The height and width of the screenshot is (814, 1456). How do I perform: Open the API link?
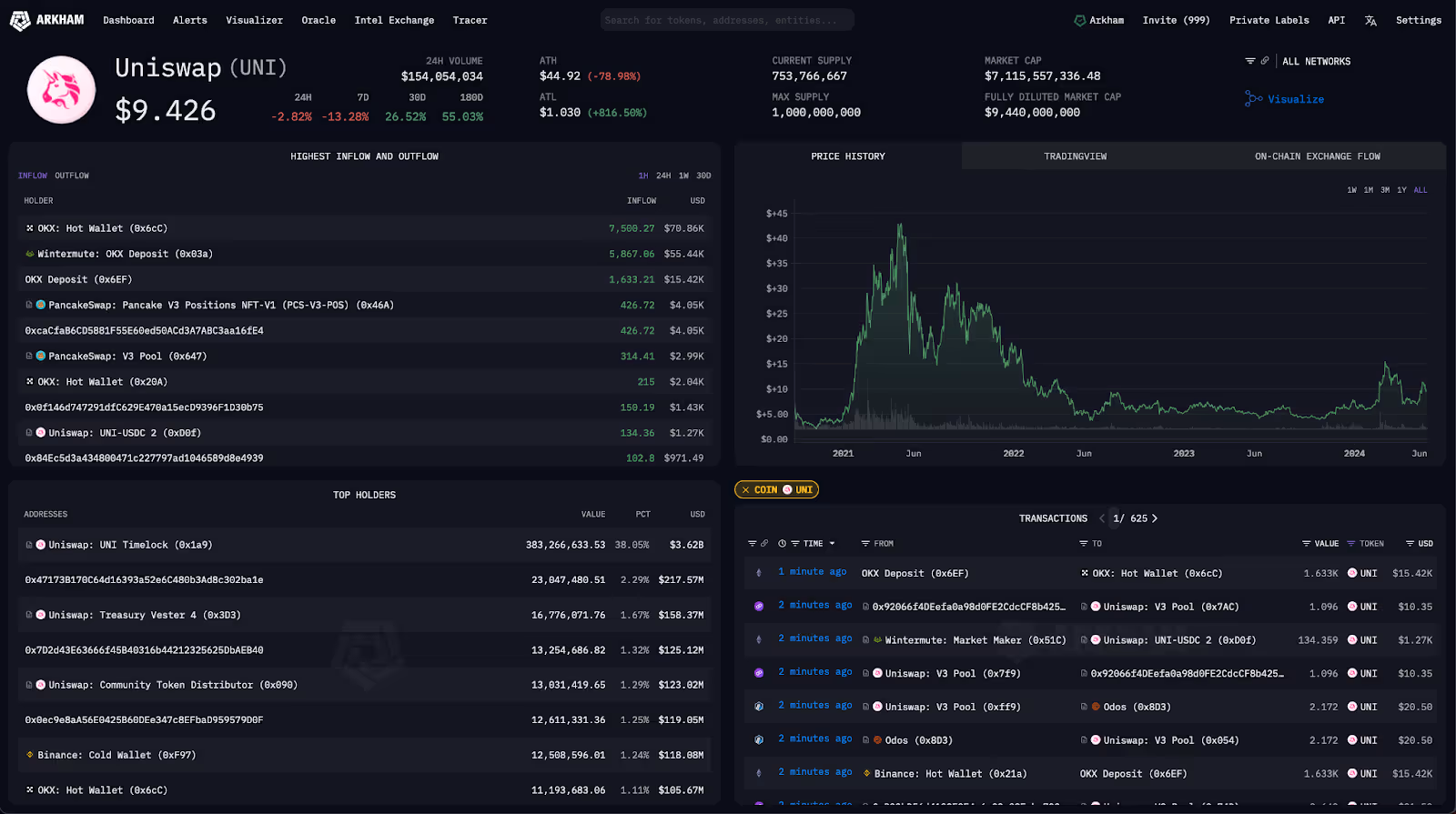tap(1336, 20)
